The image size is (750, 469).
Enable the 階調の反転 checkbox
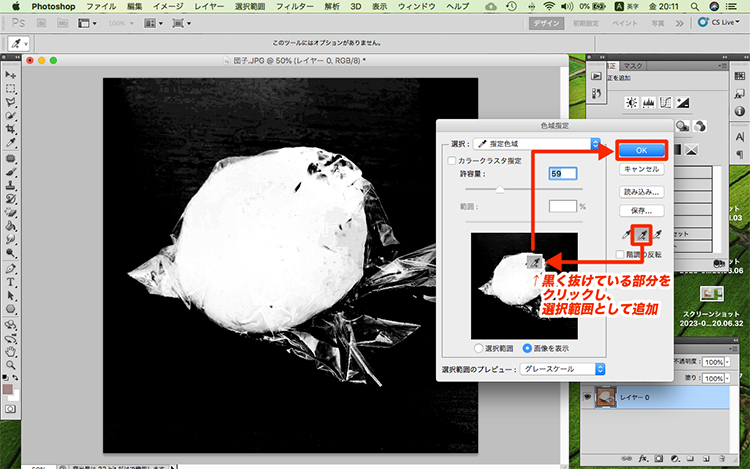pos(620,254)
